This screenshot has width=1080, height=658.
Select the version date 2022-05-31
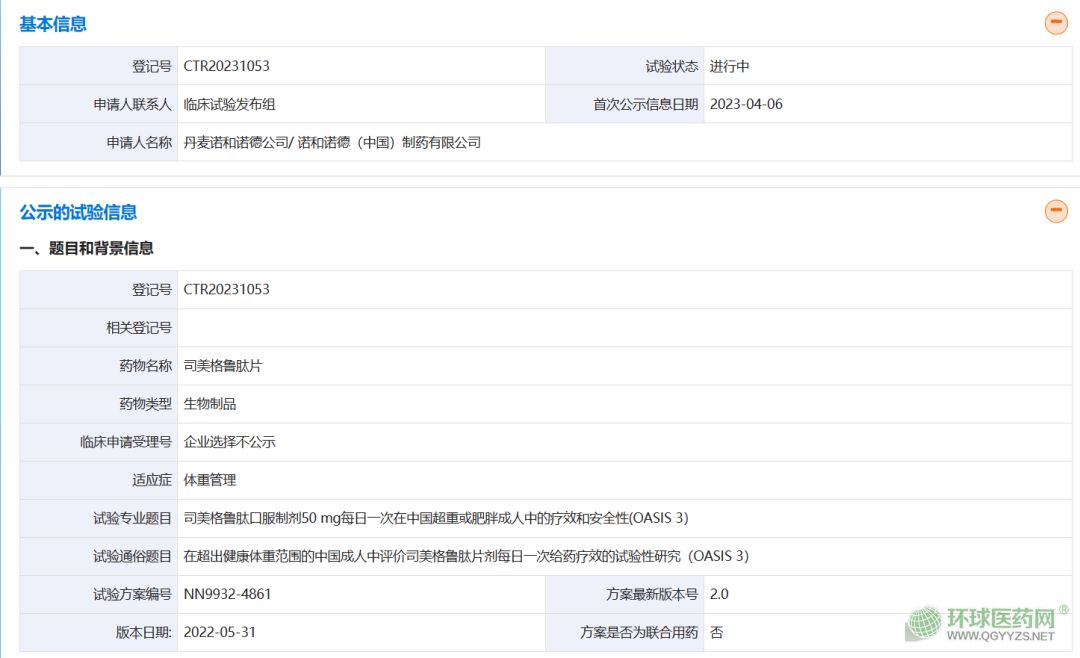(x=226, y=632)
